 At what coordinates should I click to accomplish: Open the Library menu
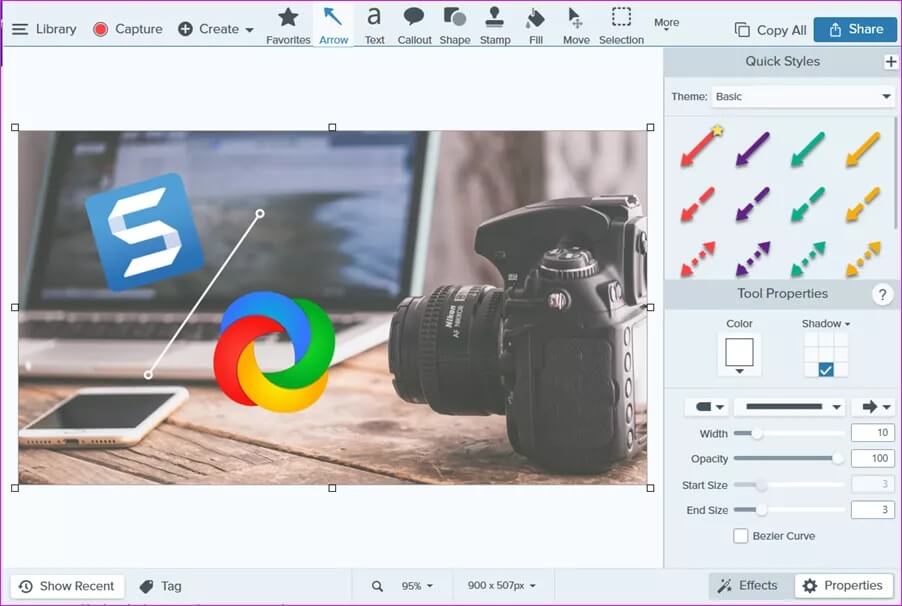(44, 29)
